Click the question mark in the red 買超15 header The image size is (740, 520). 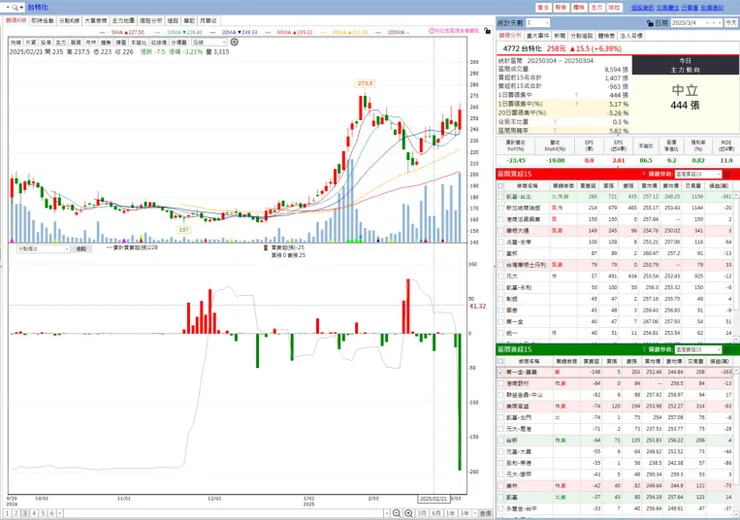click(644, 174)
